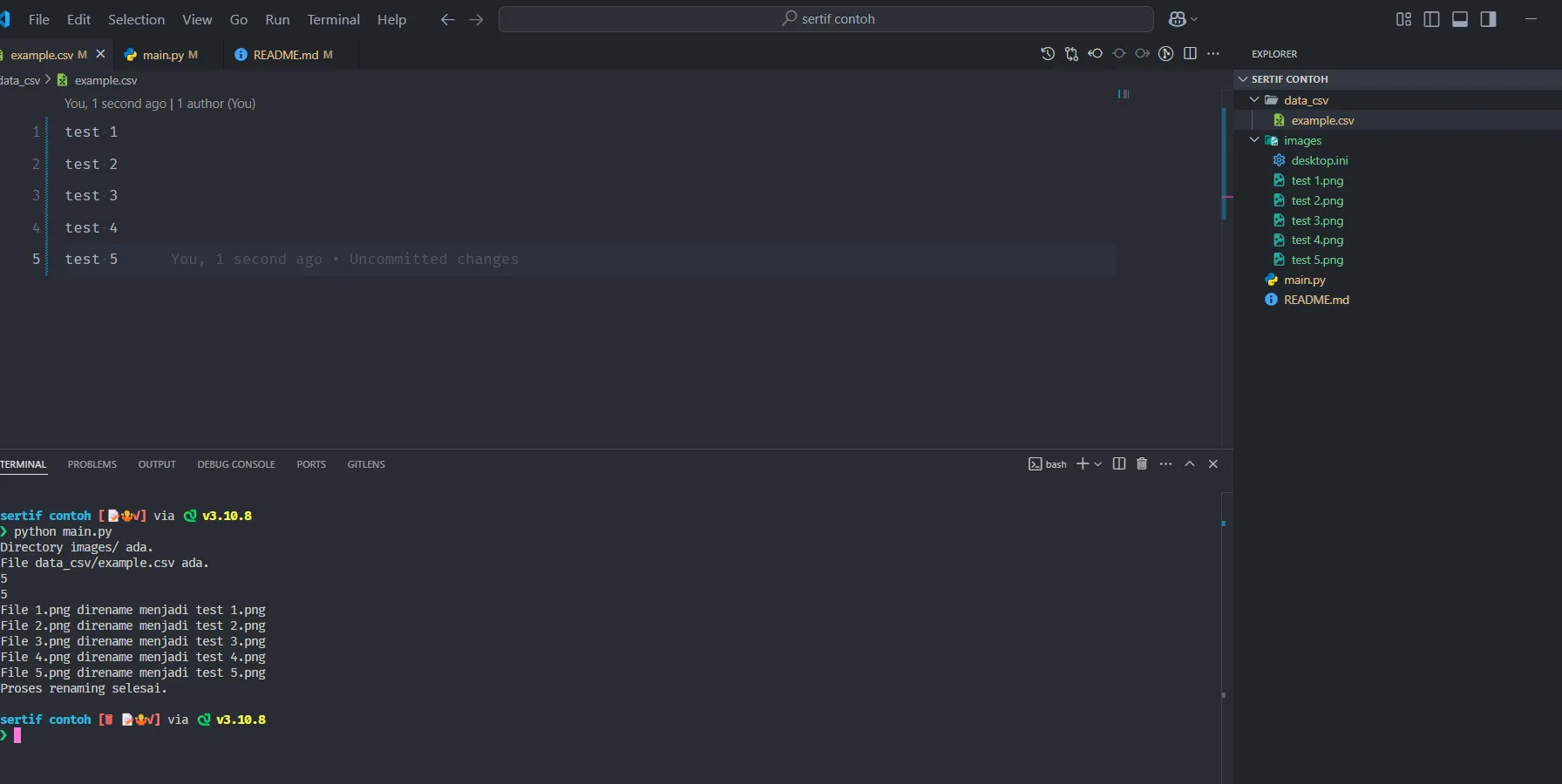Click the 'You, 1 second ago' code lens
This screenshot has width=1562, height=784.
click(115, 104)
